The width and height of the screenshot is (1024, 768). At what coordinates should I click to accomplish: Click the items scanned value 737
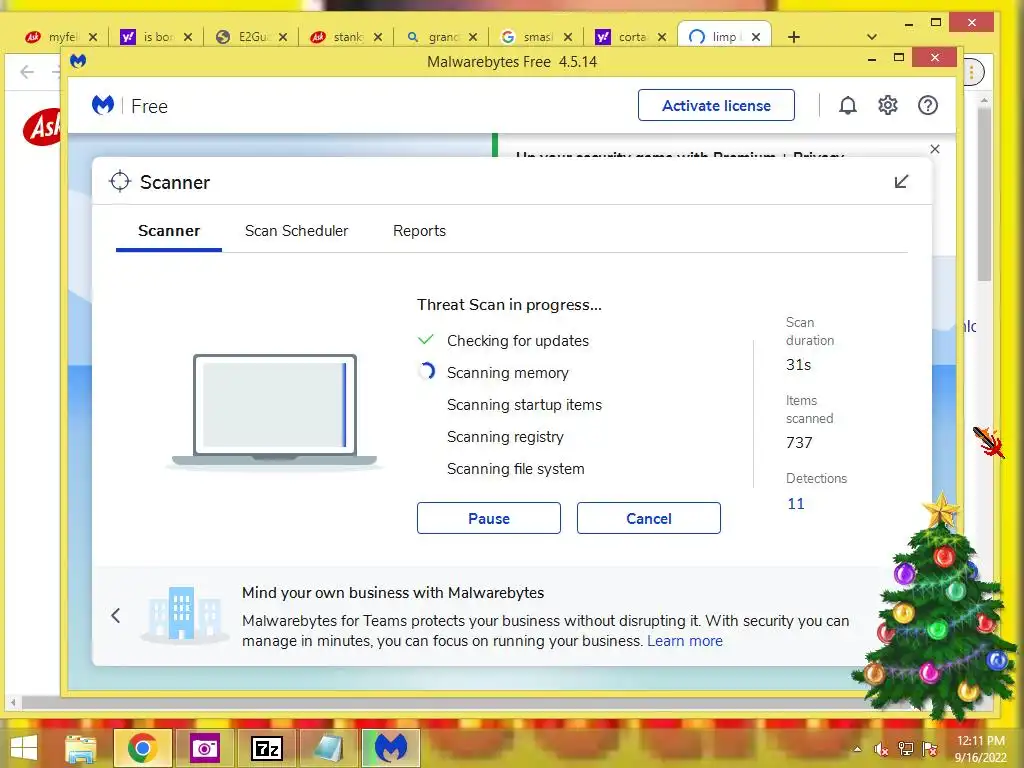coord(799,443)
